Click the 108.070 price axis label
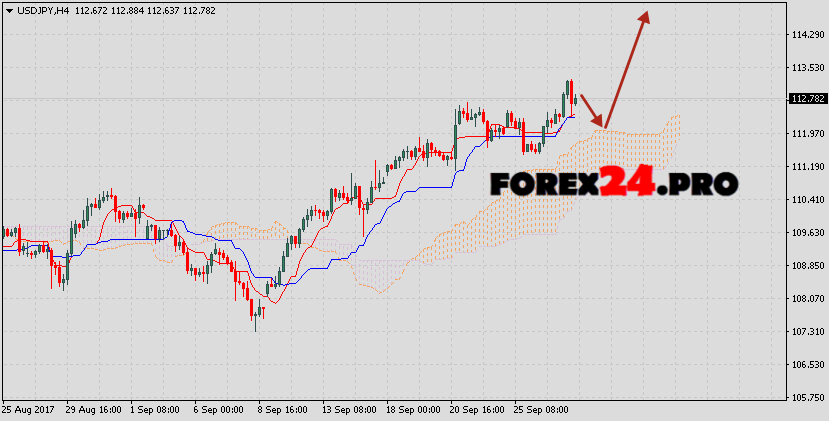829x421 pixels. tap(806, 298)
